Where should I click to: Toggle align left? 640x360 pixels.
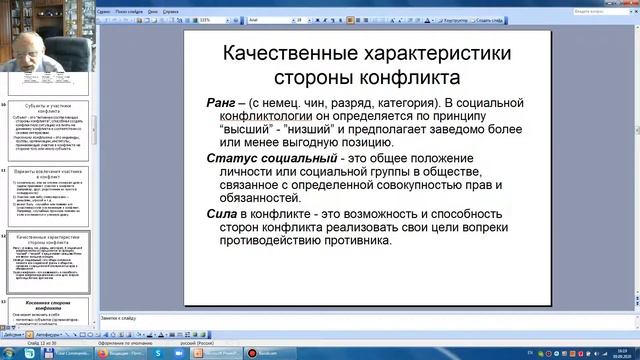[x=350, y=20]
